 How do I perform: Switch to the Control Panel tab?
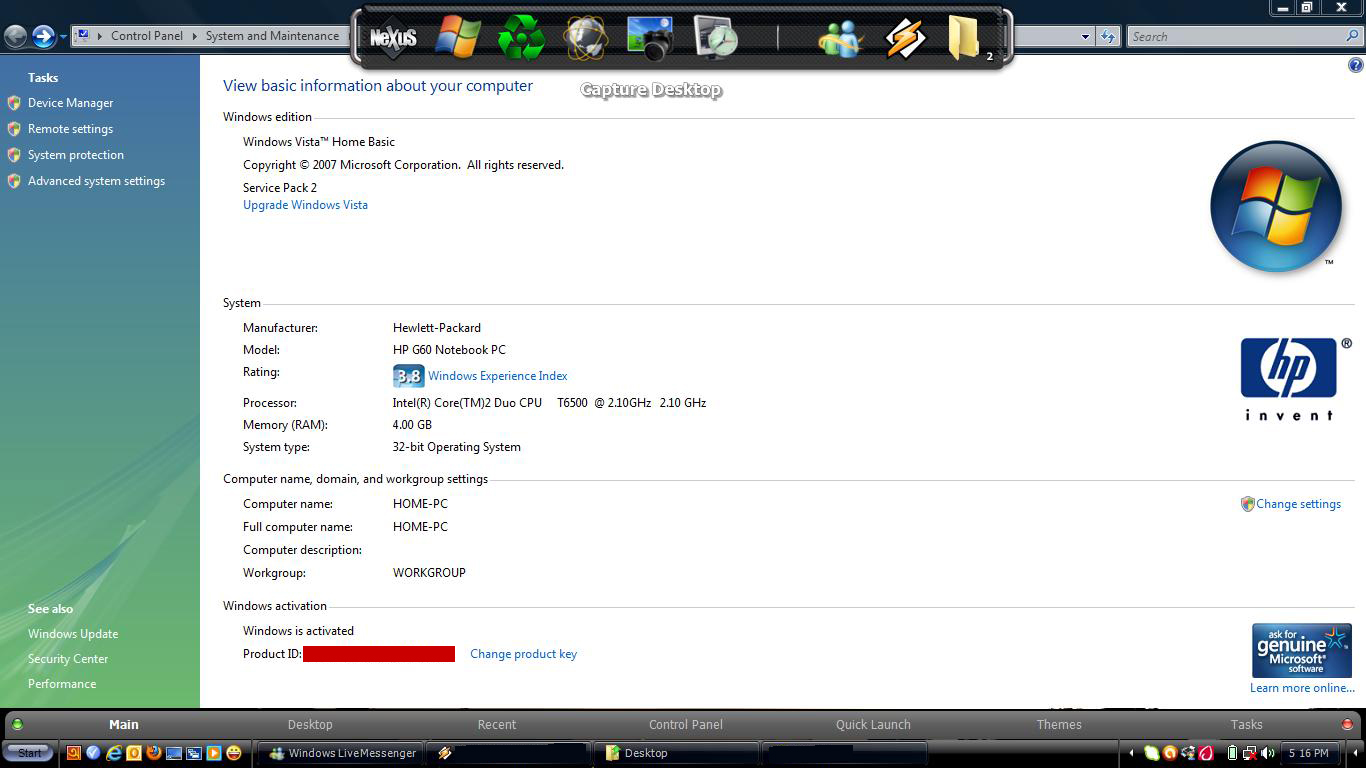pos(686,725)
